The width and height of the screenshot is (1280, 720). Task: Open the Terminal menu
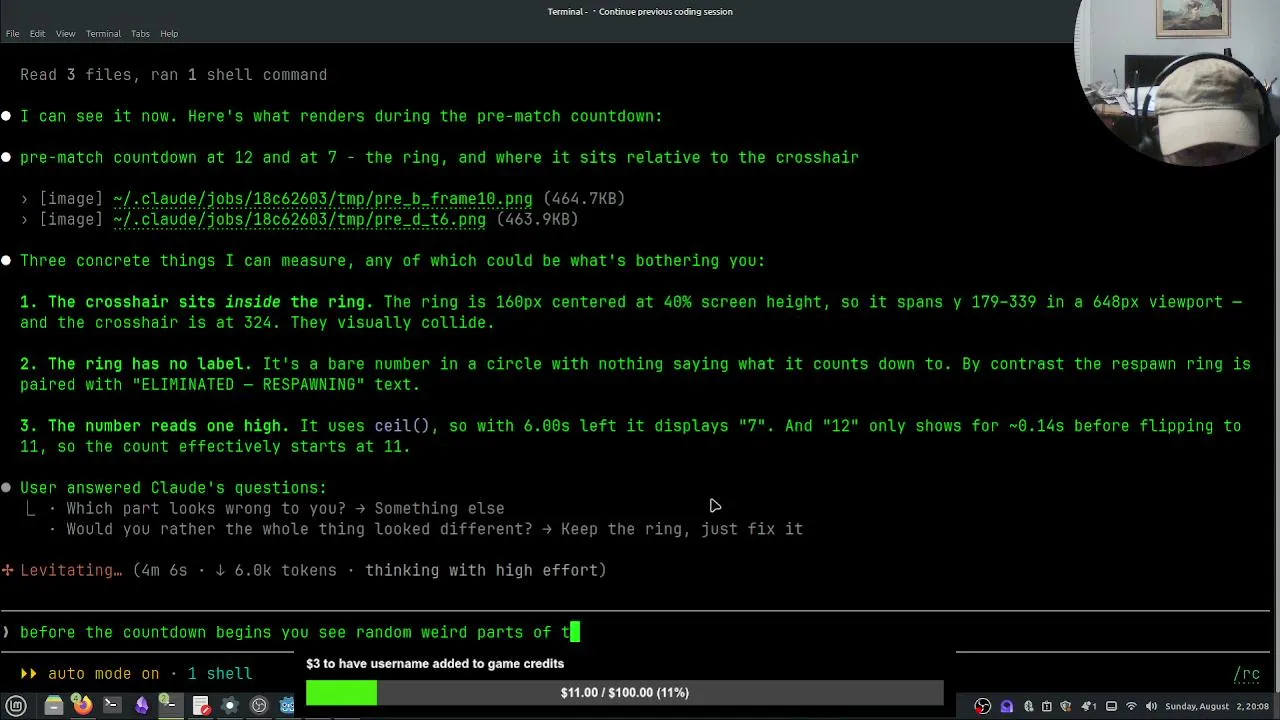(x=103, y=34)
